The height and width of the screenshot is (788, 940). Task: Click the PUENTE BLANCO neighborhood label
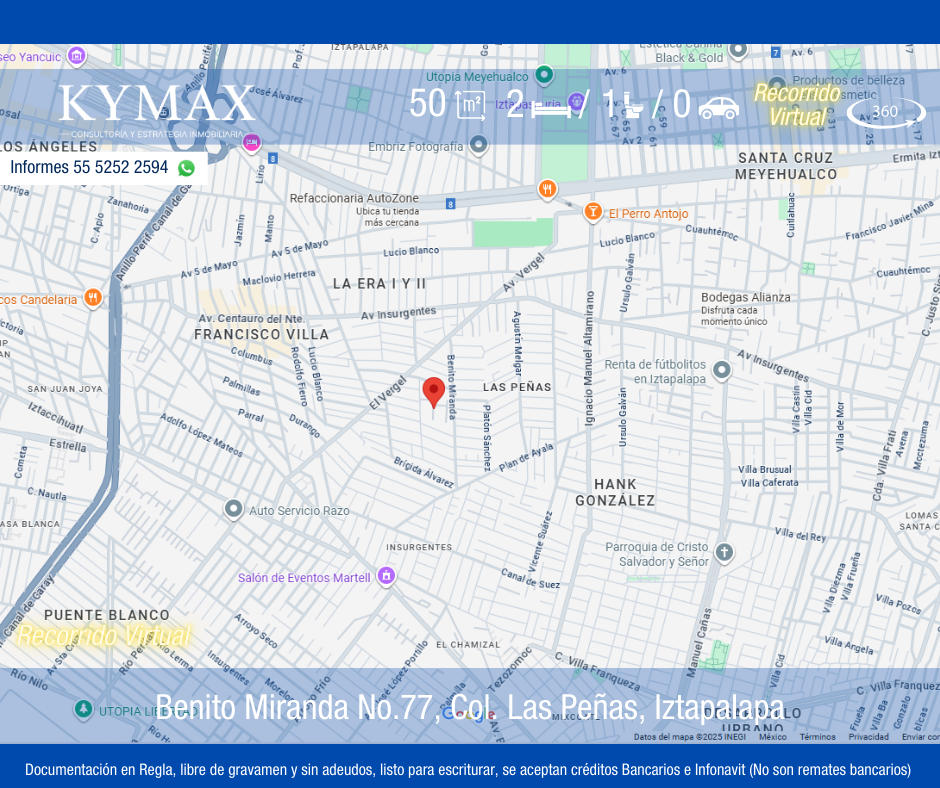(107, 615)
